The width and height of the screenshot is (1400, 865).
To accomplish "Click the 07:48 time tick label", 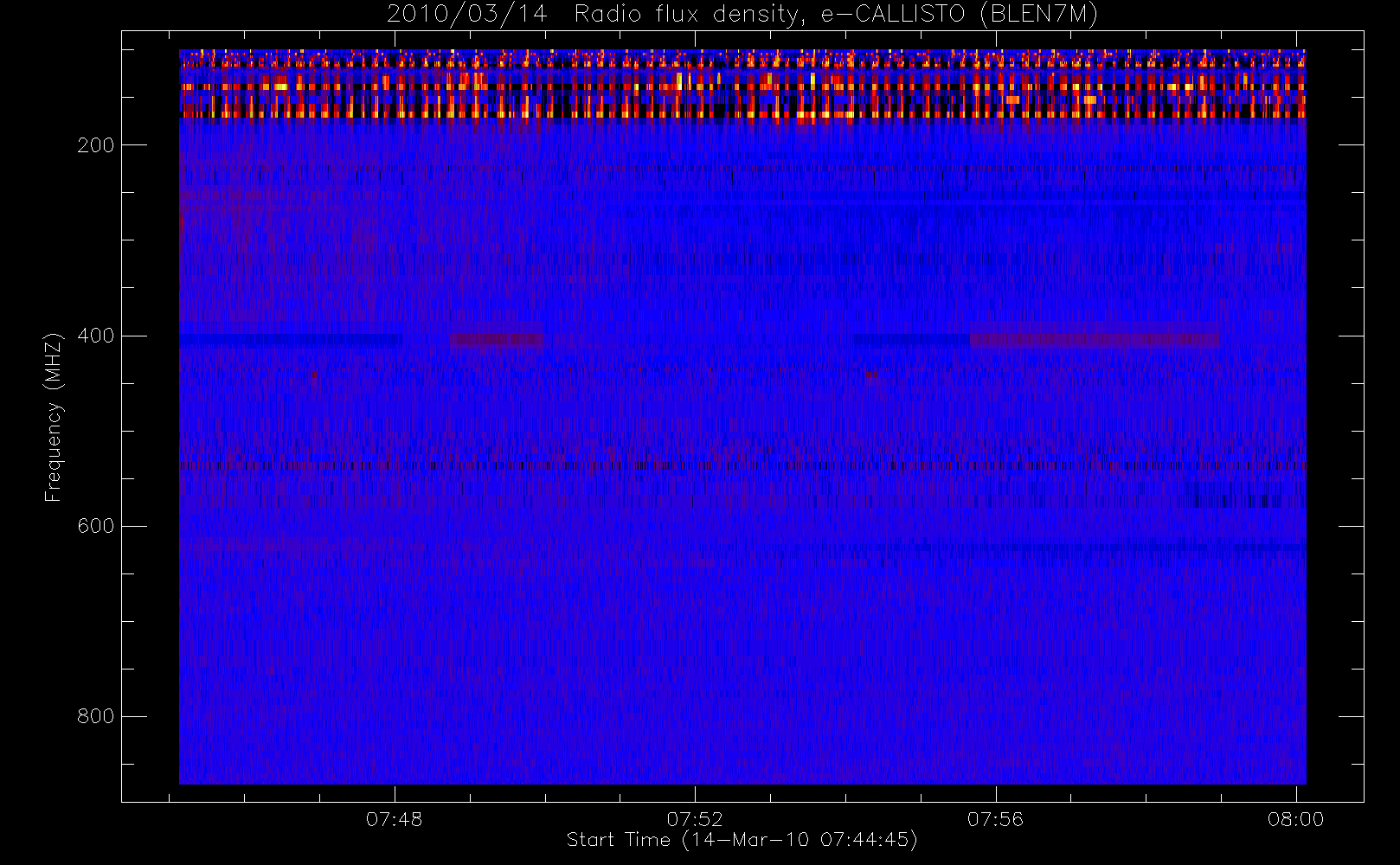I will 395,819.
